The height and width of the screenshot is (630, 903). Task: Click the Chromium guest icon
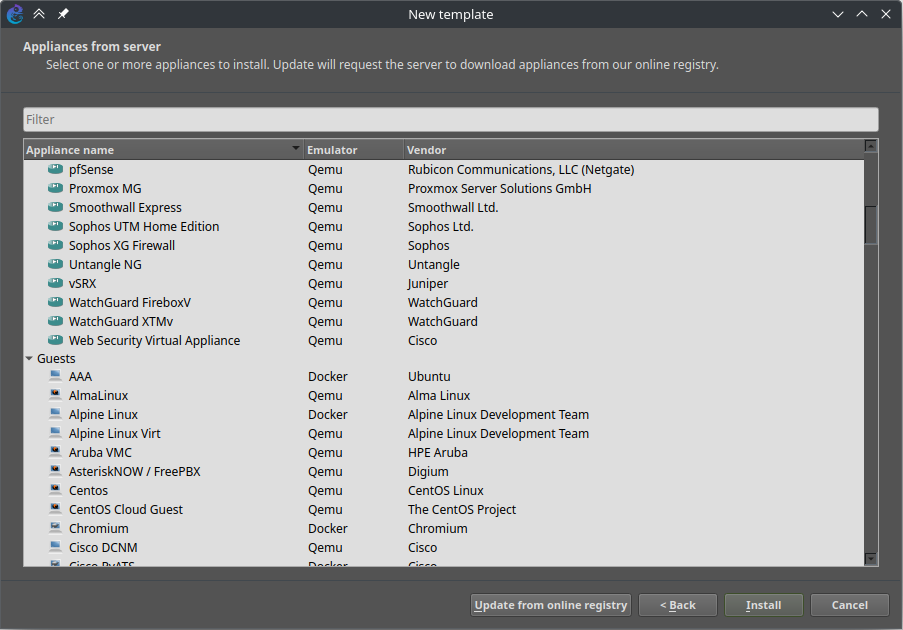tap(55, 528)
